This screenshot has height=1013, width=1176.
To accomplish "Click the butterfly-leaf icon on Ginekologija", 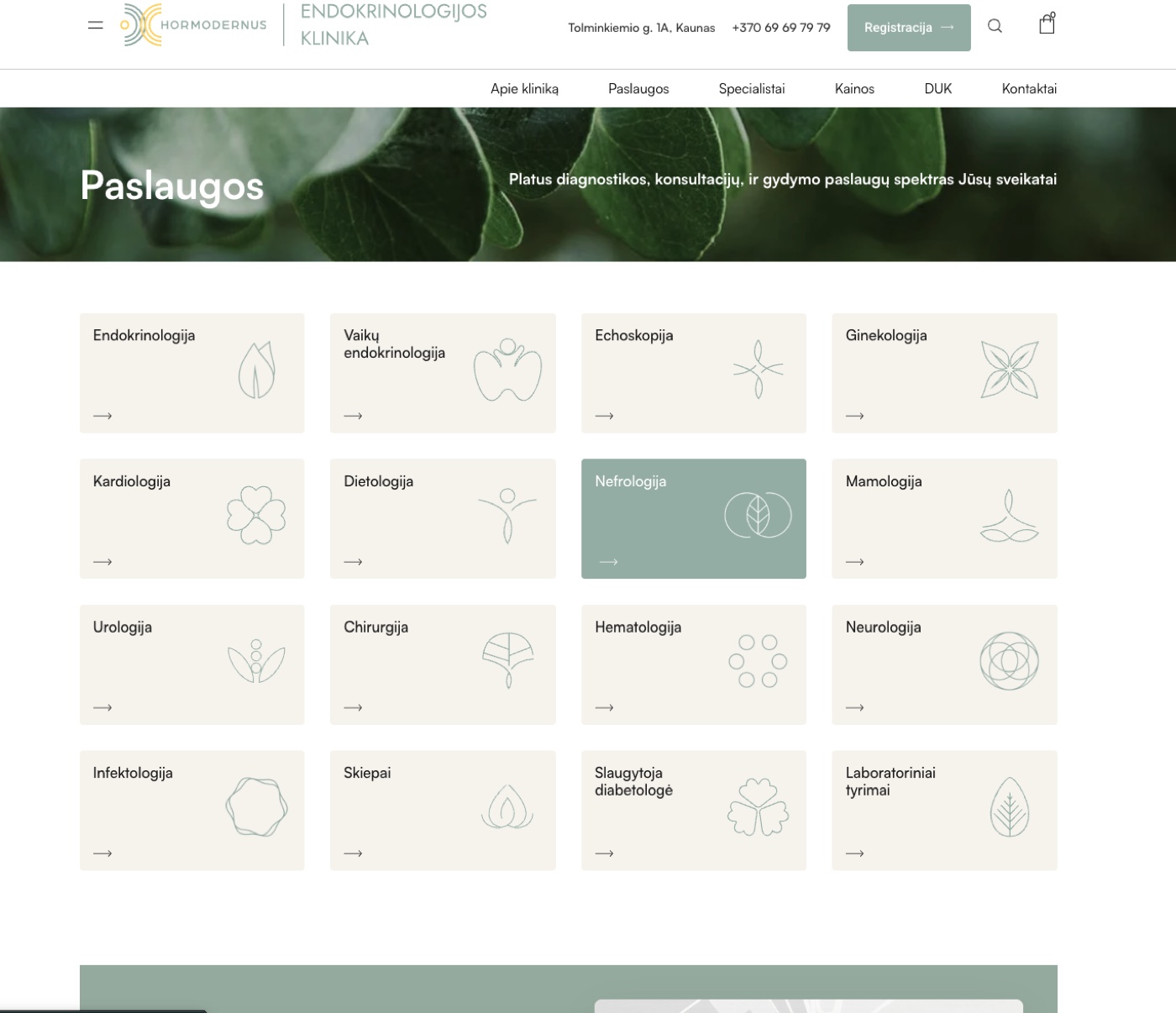I will [x=1009, y=370].
